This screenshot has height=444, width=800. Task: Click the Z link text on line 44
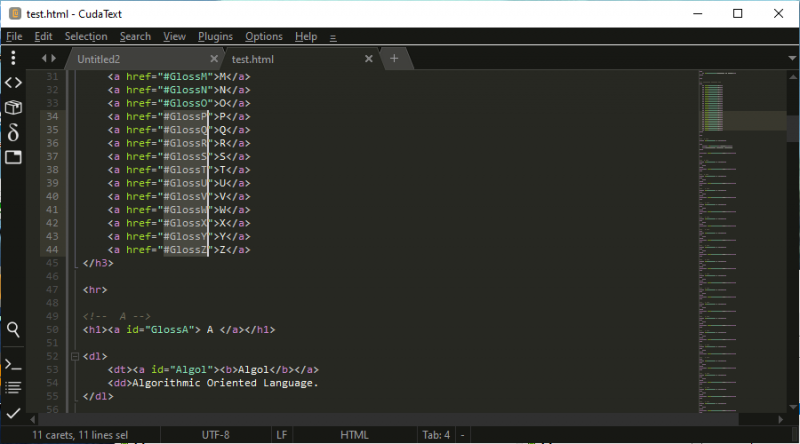point(222,250)
